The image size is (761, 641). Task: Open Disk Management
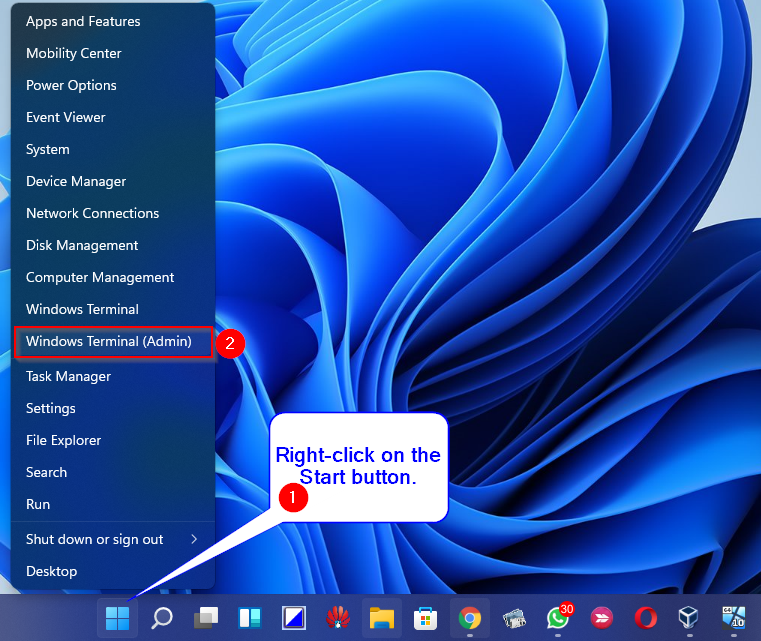pos(113,246)
